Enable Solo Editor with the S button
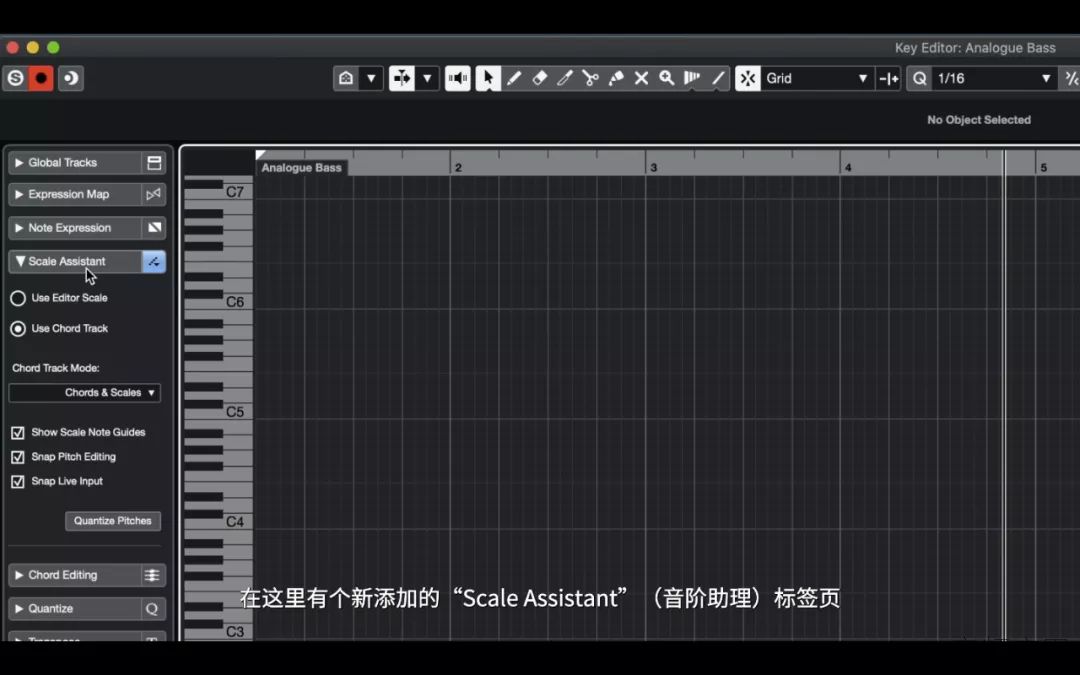1080x675 pixels. (x=15, y=78)
